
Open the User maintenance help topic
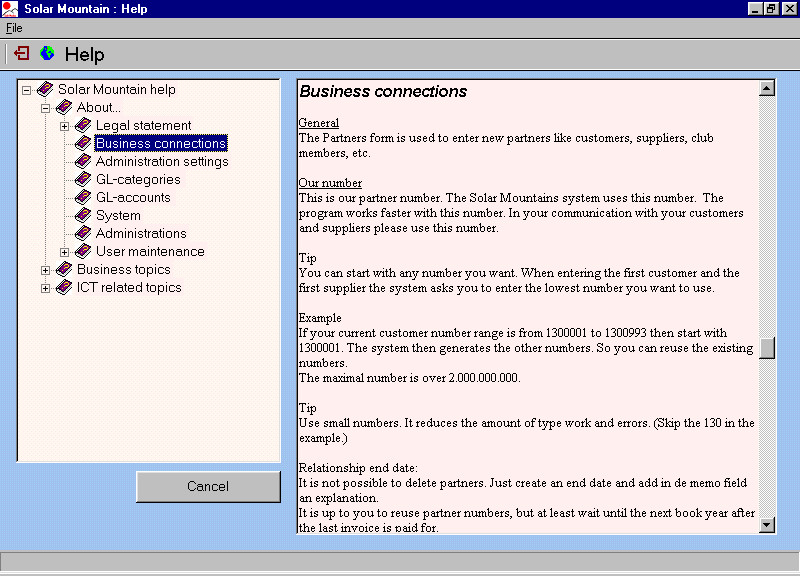pyautogui.click(x=151, y=252)
